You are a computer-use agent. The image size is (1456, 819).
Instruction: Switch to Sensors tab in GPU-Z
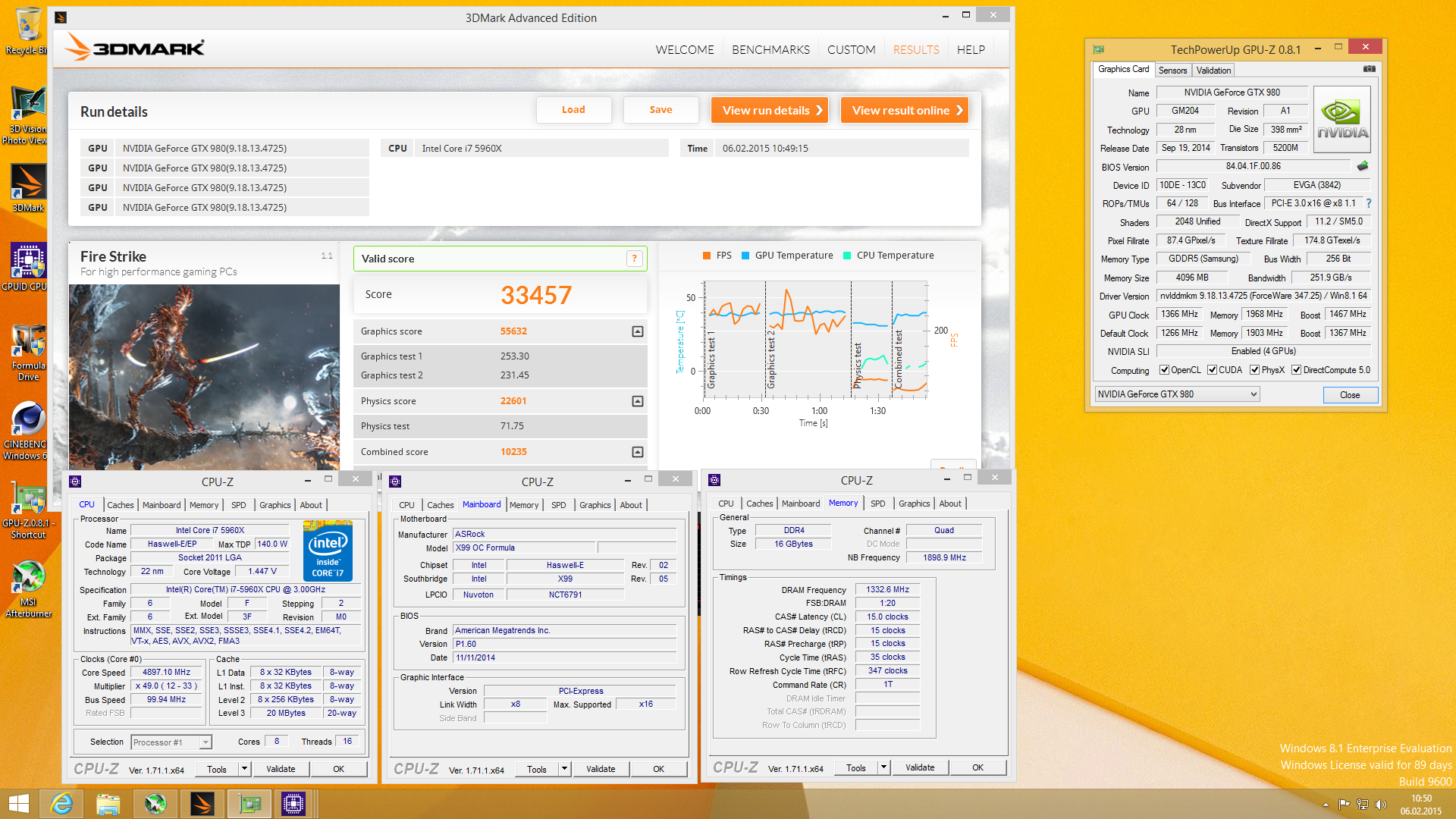[x=1172, y=70]
